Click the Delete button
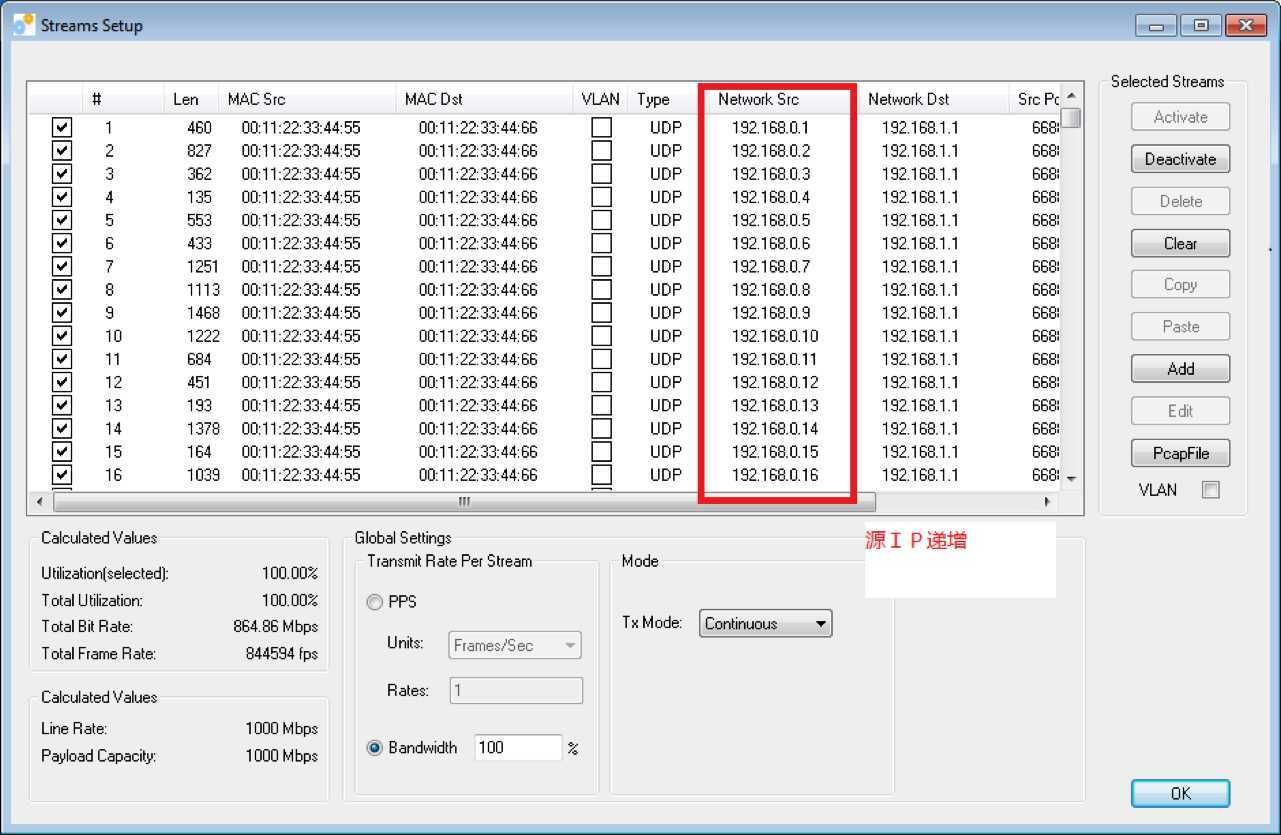This screenshot has height=835, width=1281. point(1180,201)
